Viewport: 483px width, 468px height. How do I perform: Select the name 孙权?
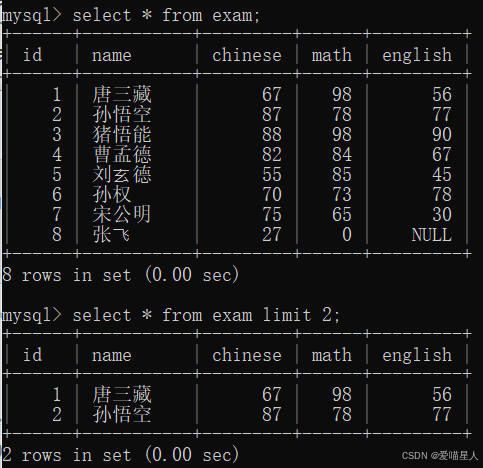[x=112, y=195]
